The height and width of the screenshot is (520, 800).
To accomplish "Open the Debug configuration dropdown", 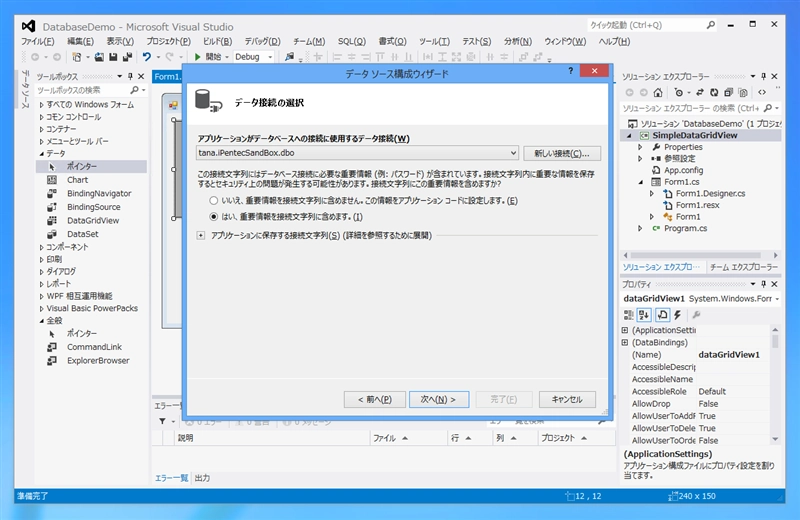I will click(270, 57).
